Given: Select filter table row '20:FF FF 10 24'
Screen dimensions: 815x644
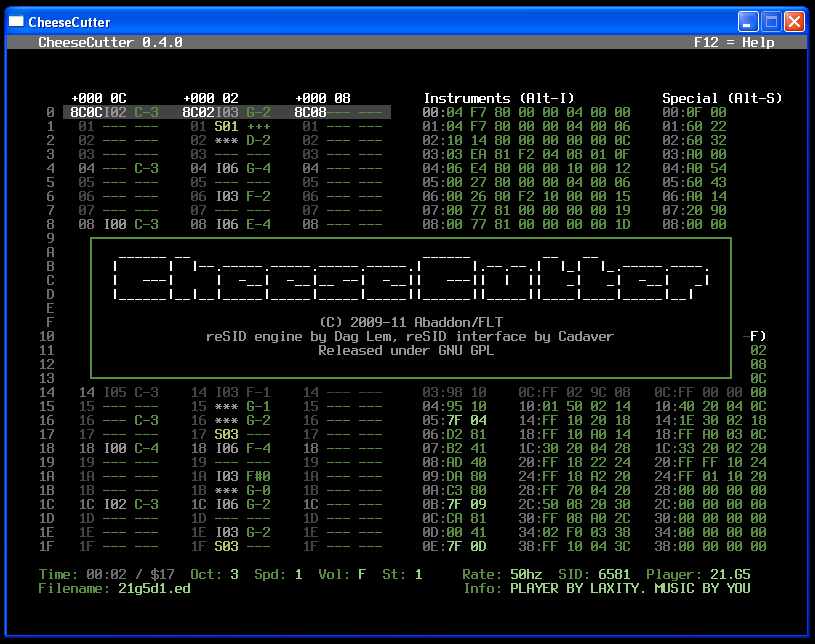Looking at the screenshot, I should click(711, 463).
